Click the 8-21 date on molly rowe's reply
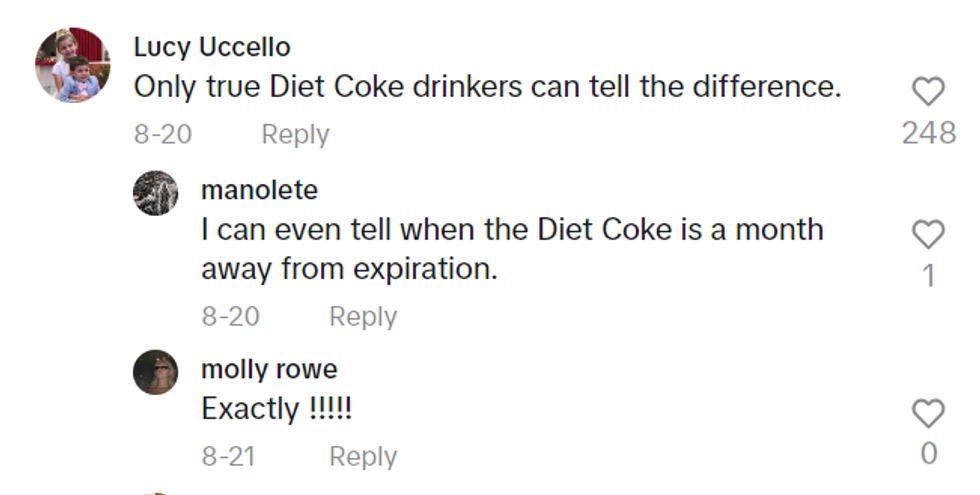Viewport: 980px width, 495px height. [229, 456]
